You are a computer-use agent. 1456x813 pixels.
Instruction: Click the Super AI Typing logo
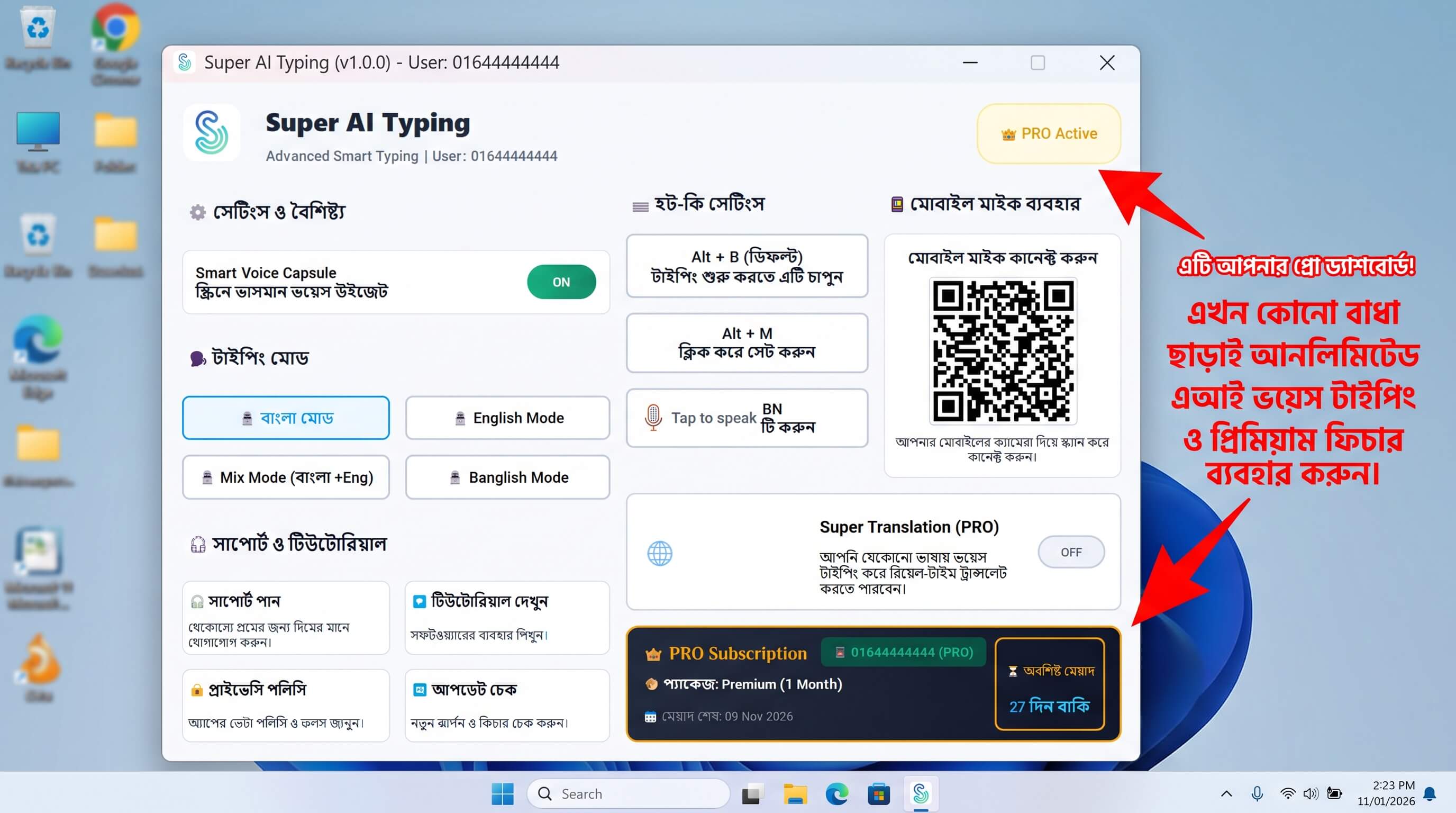pos(212,133)
